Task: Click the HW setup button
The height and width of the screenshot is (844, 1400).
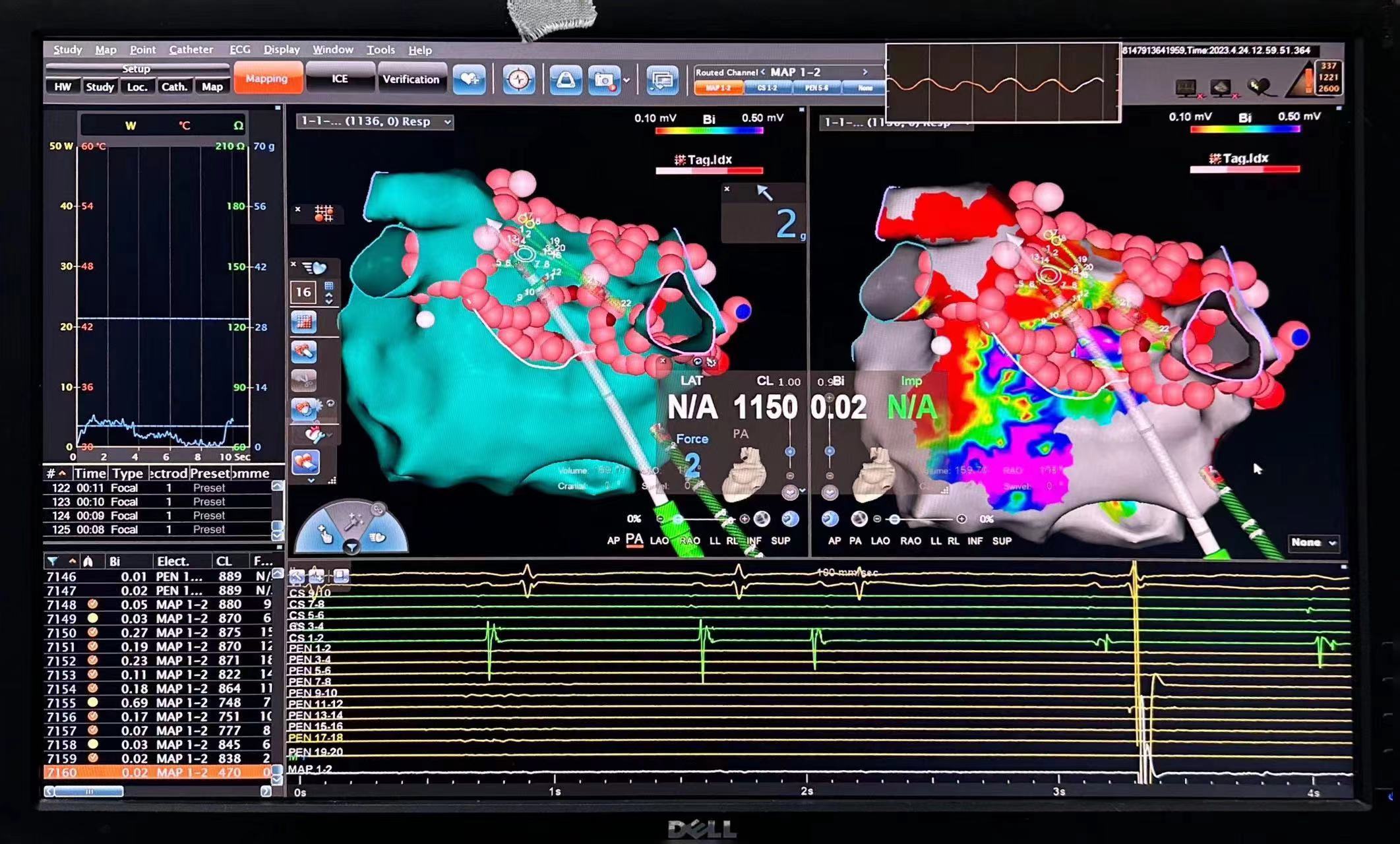Action: coord(63,87)
